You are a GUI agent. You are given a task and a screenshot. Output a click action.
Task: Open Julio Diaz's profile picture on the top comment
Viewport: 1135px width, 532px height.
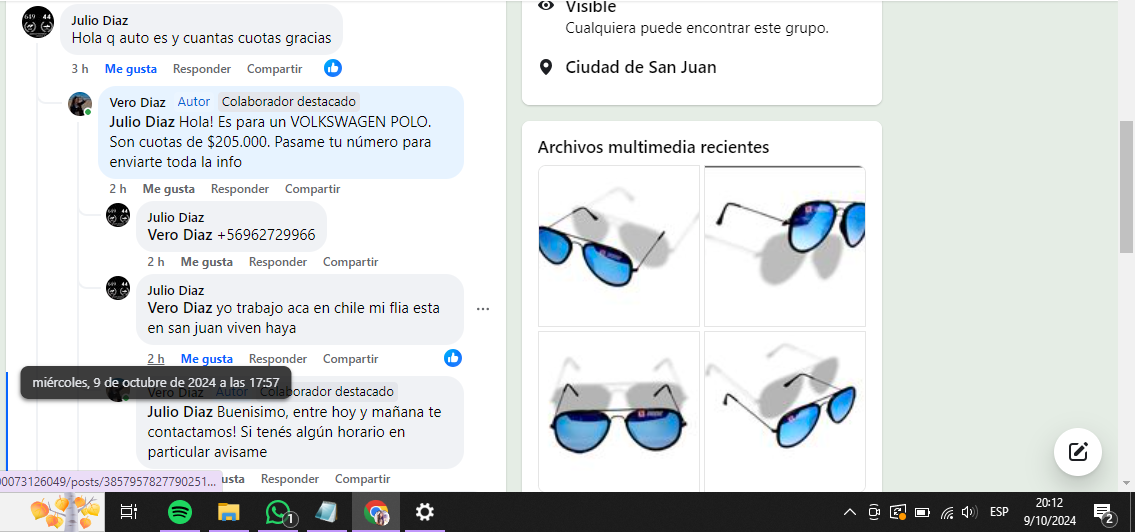click(38, 22)
